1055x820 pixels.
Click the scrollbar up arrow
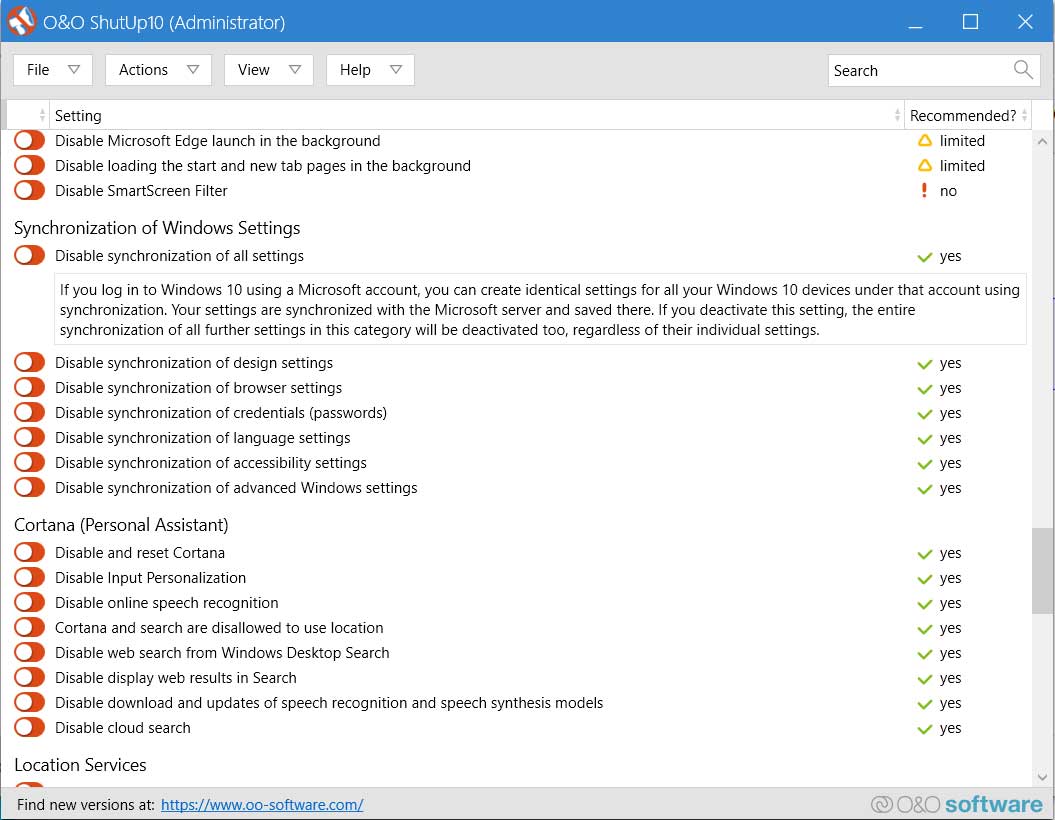click(1042, 141)
